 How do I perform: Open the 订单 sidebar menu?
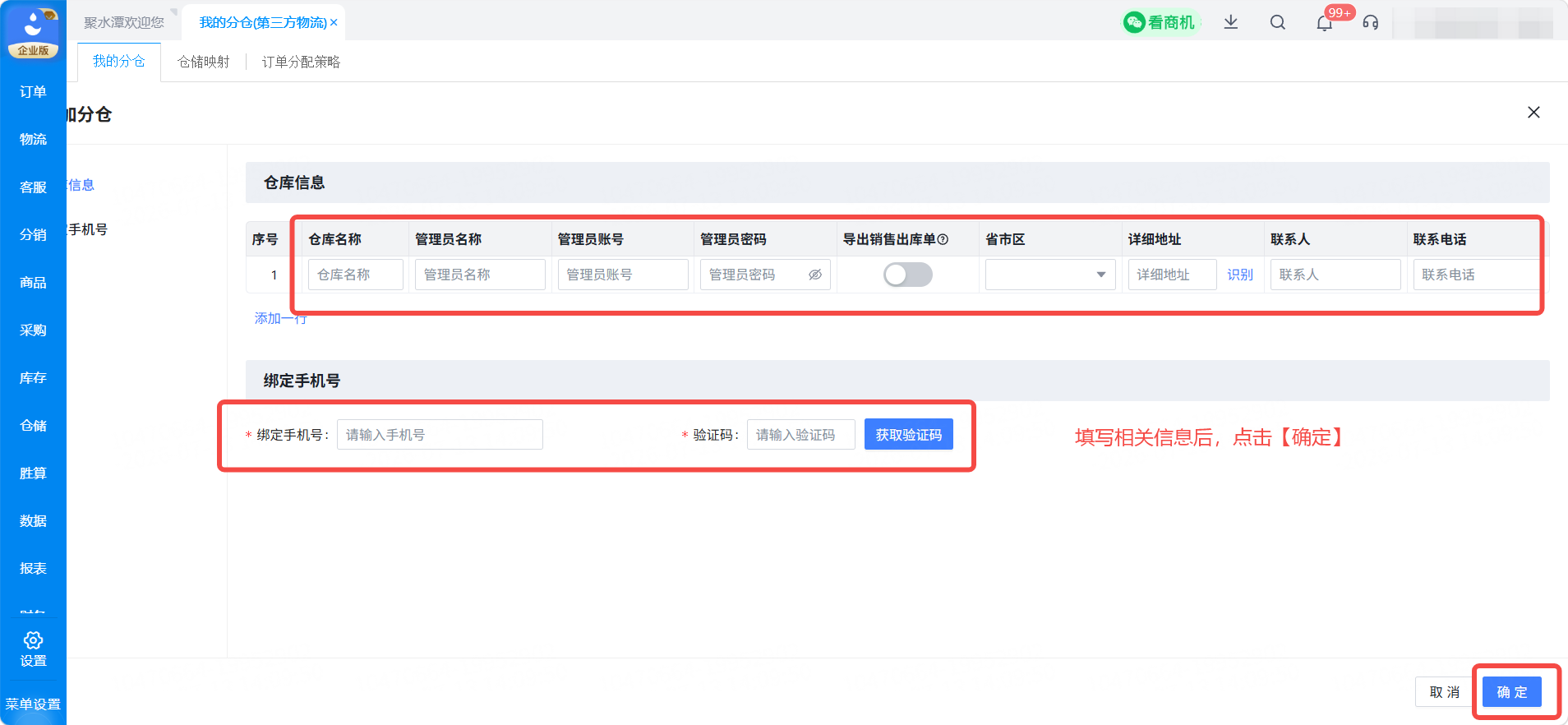[33, 92]
